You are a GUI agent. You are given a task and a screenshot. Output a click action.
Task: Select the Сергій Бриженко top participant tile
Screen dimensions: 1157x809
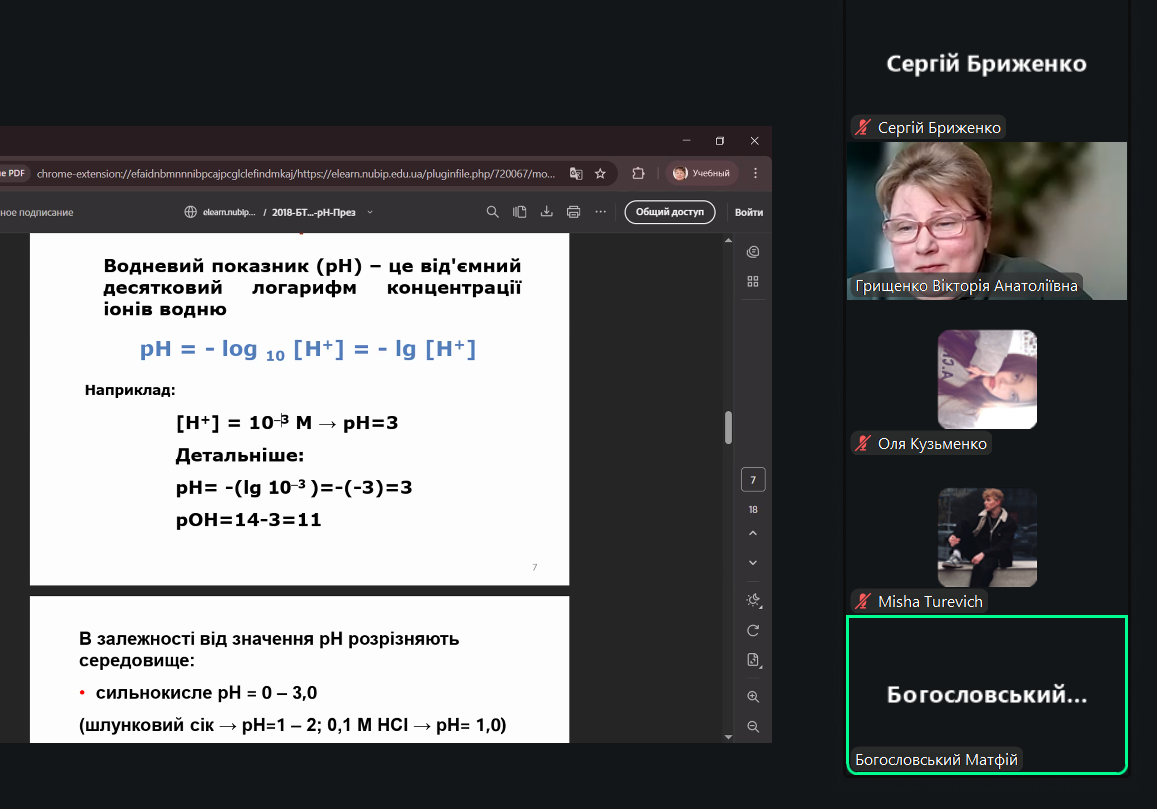tap(987, 70)
